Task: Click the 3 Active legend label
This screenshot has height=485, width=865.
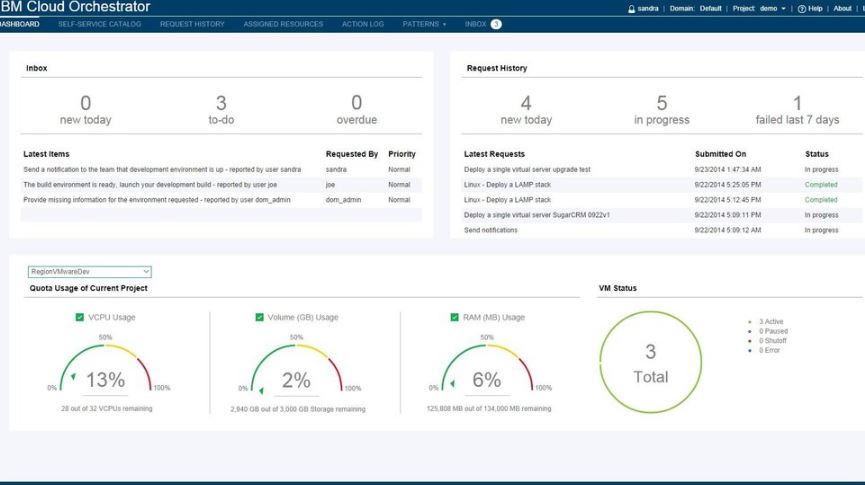Action: click(771, 322)
